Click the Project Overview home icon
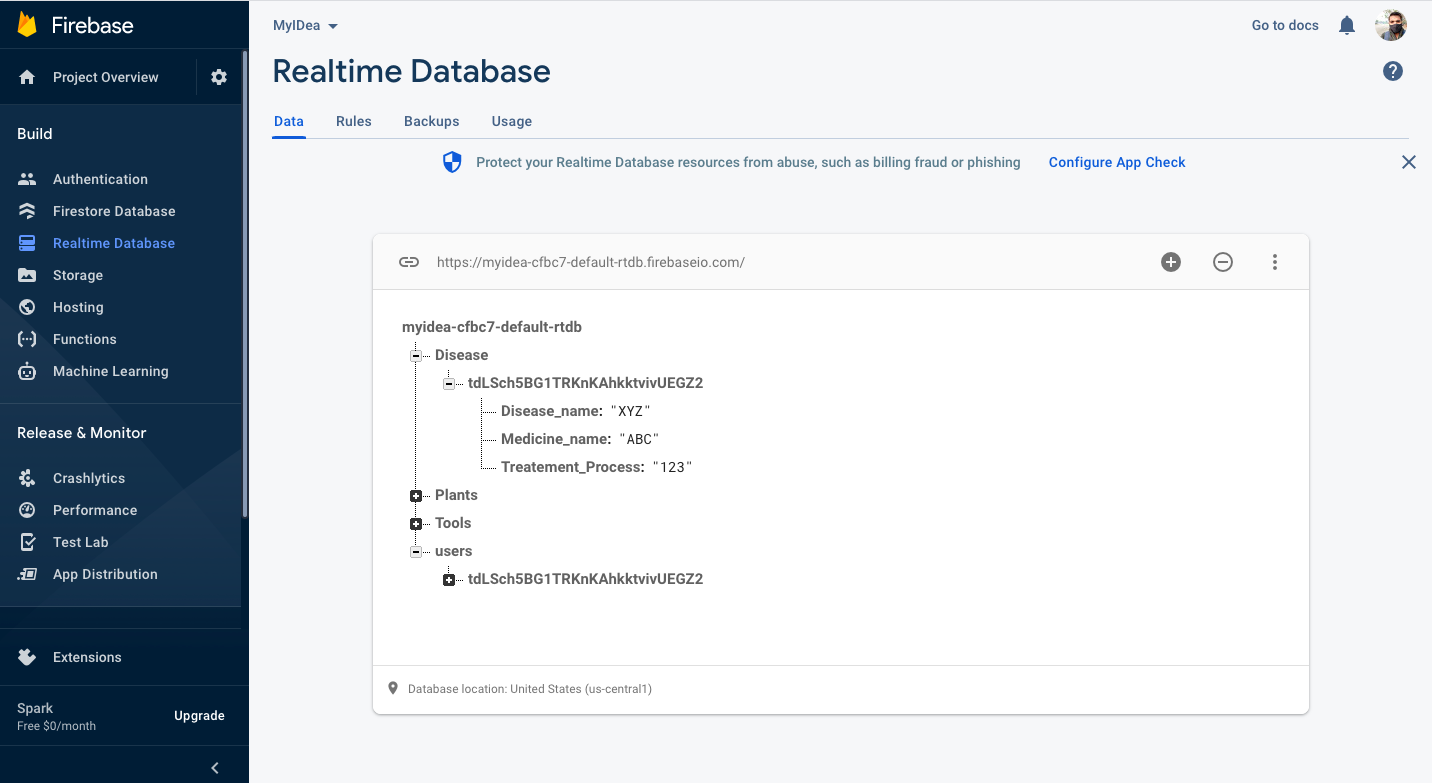Image resolution: width=1432 pixels, height=783 pixels. pyautogui.click(x=27, y=77)
